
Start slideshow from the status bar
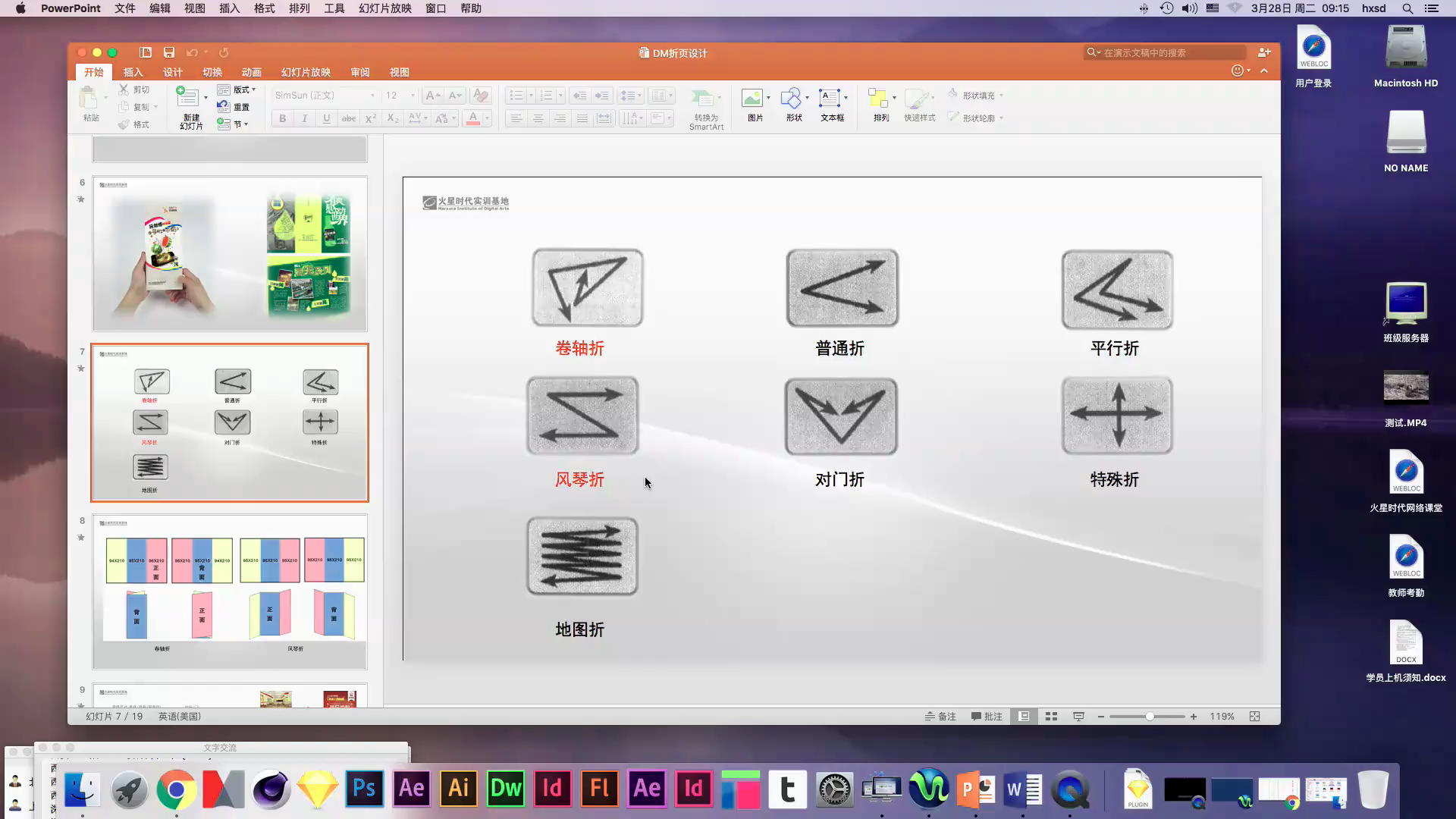click(x=1078, y=716)
